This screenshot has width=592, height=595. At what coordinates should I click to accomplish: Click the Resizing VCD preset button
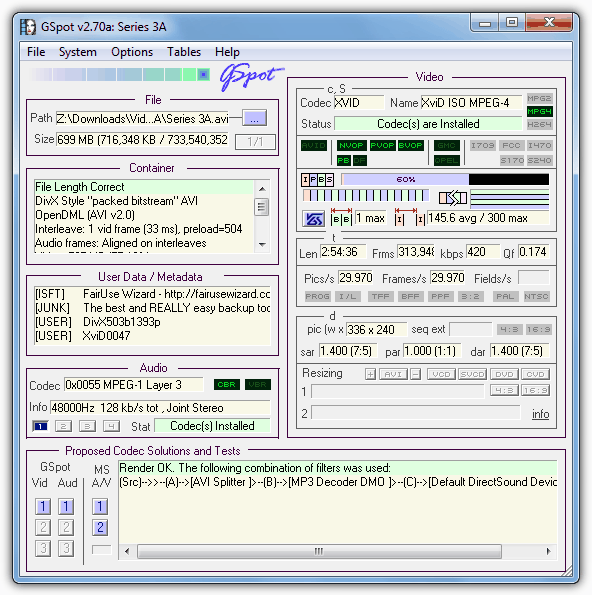pyautogui.click(x=441, y=374)
